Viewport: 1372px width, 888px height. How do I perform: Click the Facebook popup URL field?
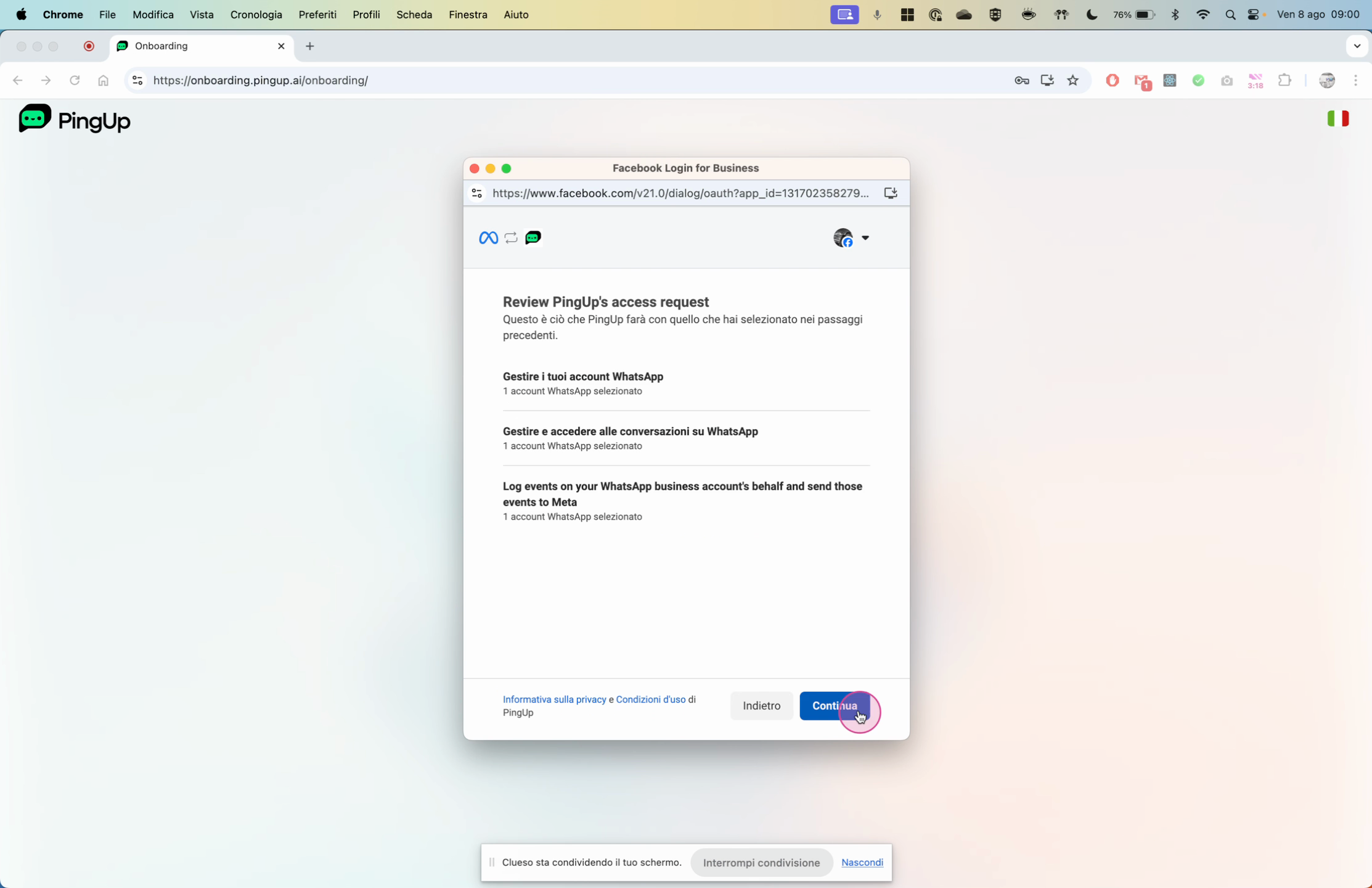(680, 194)
